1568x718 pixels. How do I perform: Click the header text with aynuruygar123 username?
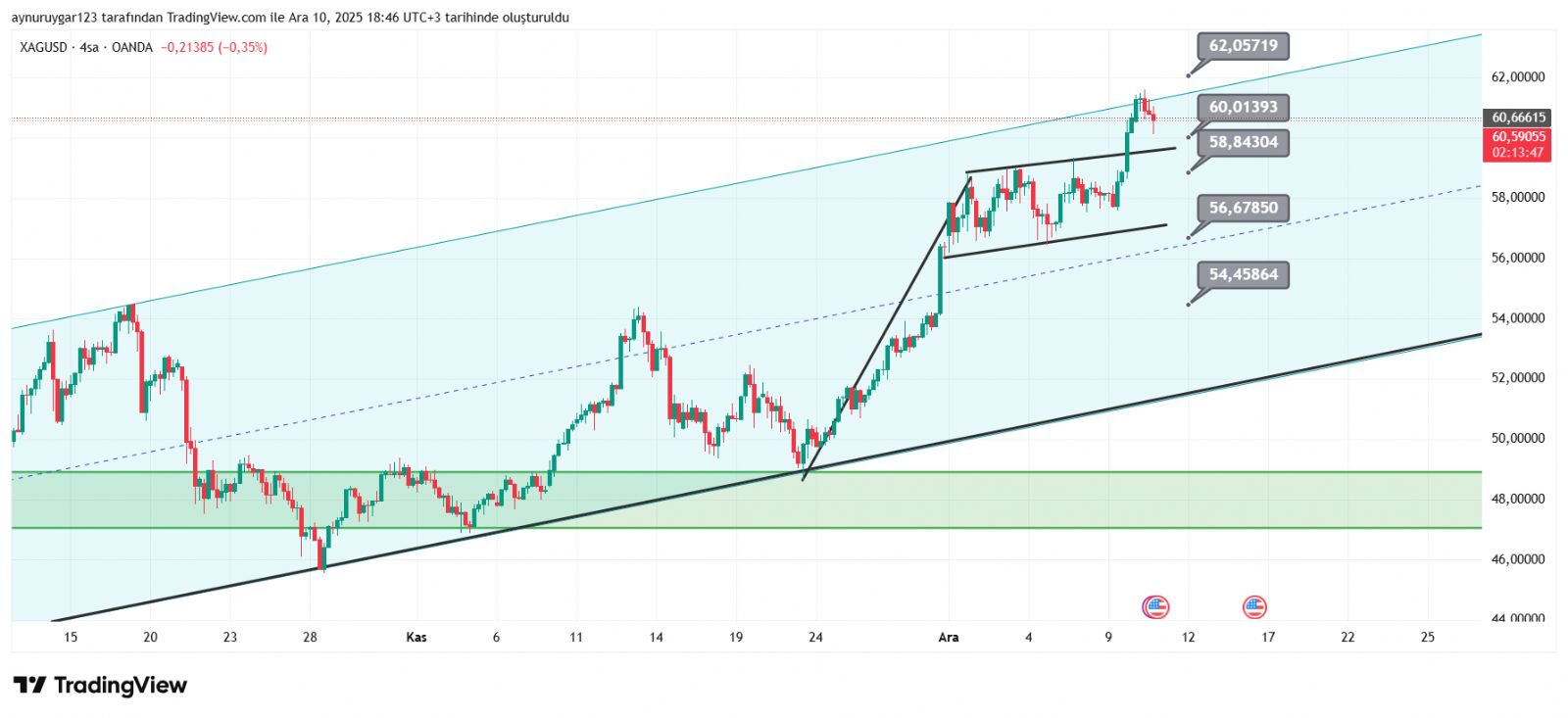tap(290, 18)
